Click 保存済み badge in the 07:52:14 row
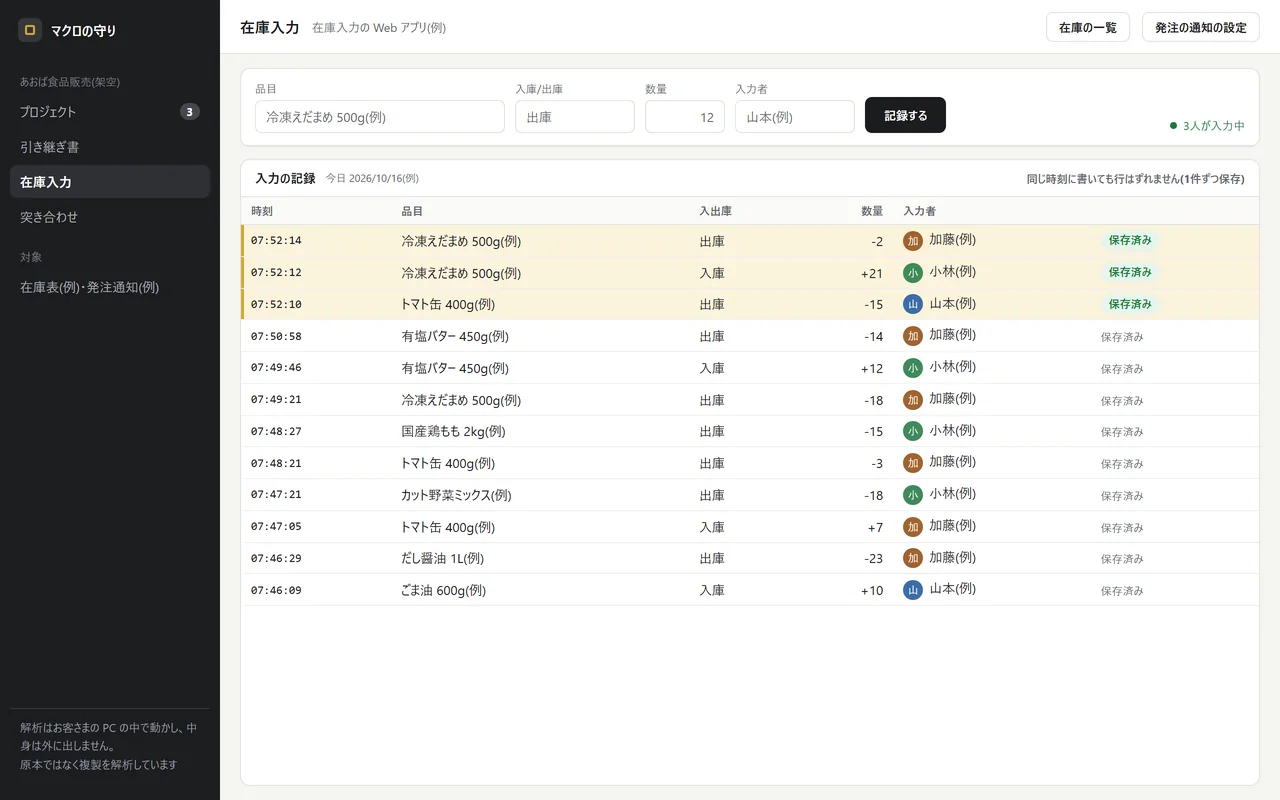 point(1130,240)
